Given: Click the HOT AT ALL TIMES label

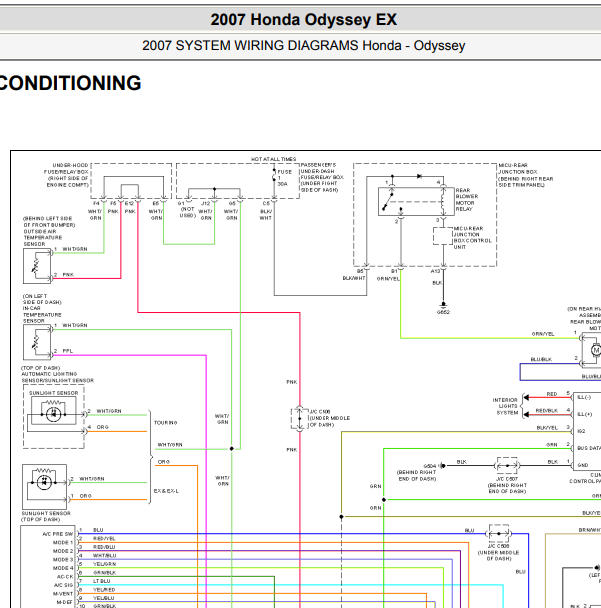Looking at the screenshot, I should tap(273, 159).
